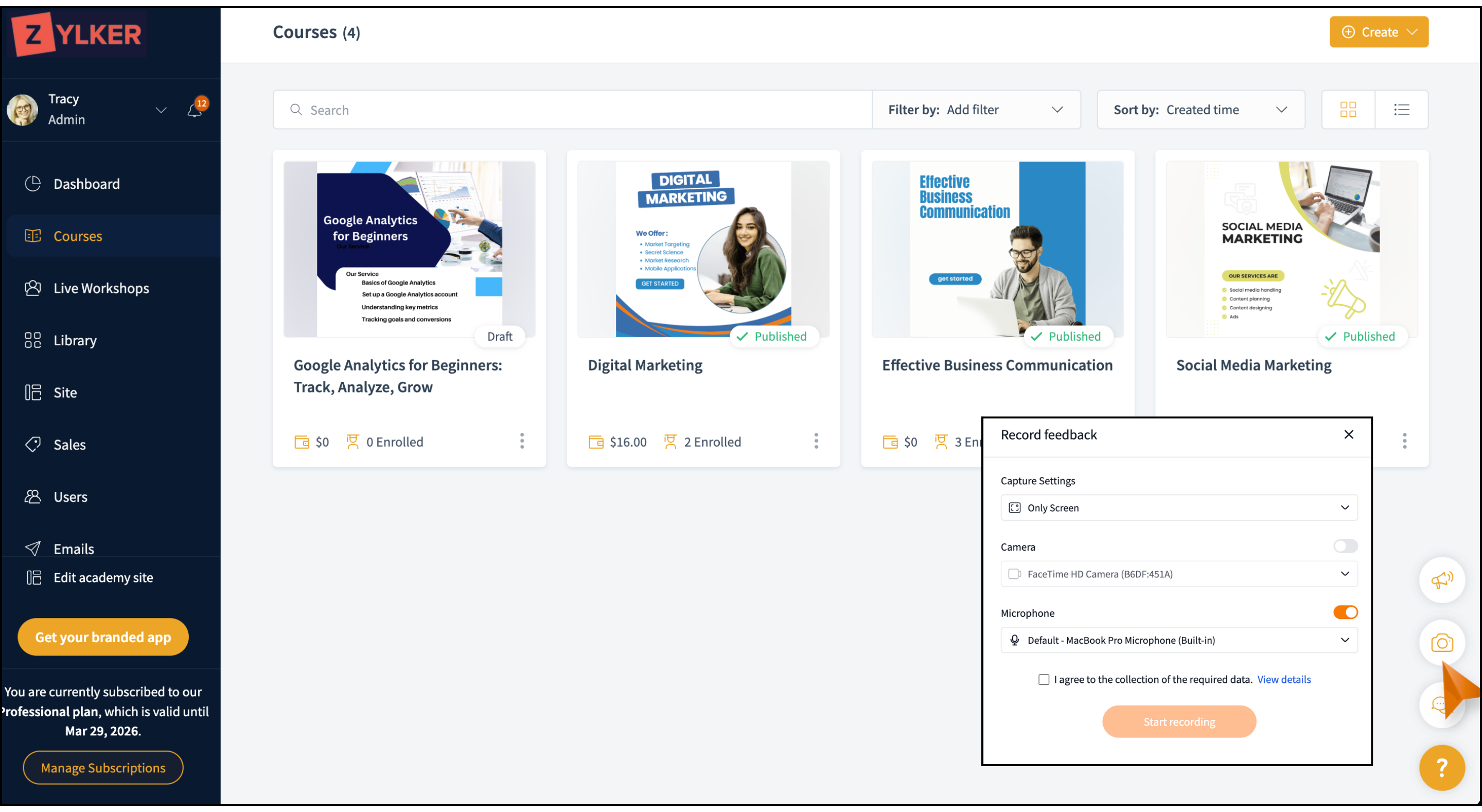Check the data collection agreement checkbox
The height and width of the screenshot is (812, 1482).
(1043, 679)
